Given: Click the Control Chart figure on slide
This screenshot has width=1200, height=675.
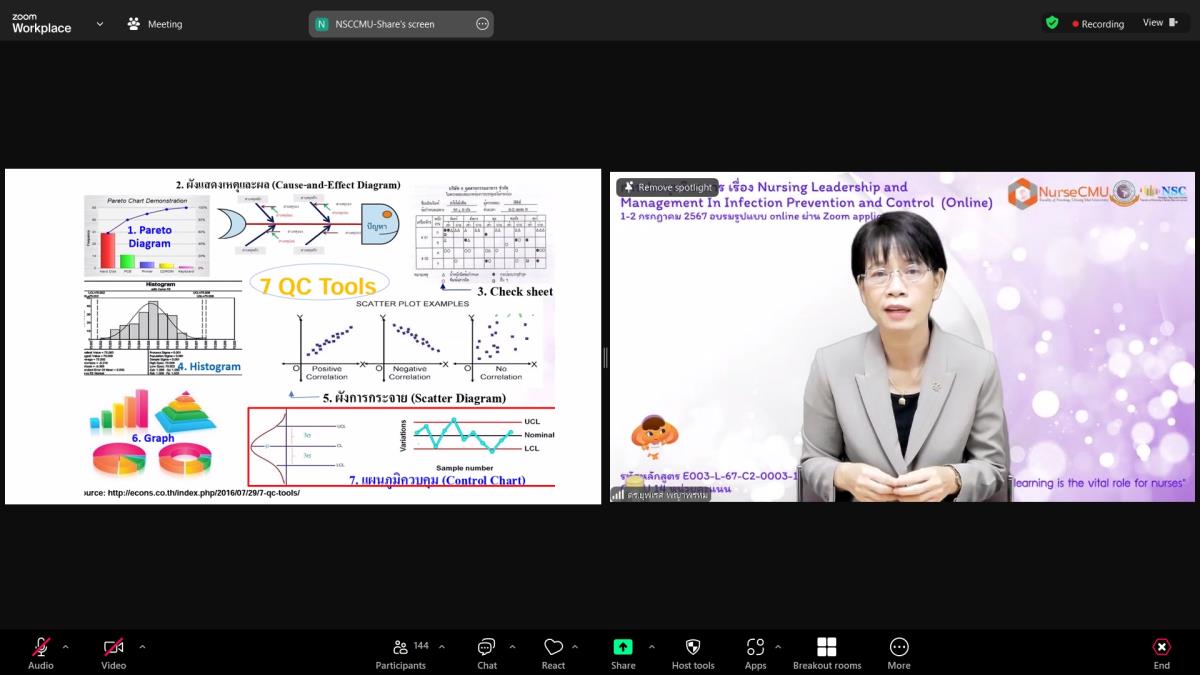Looking at the screenshot, I should 401,447.
